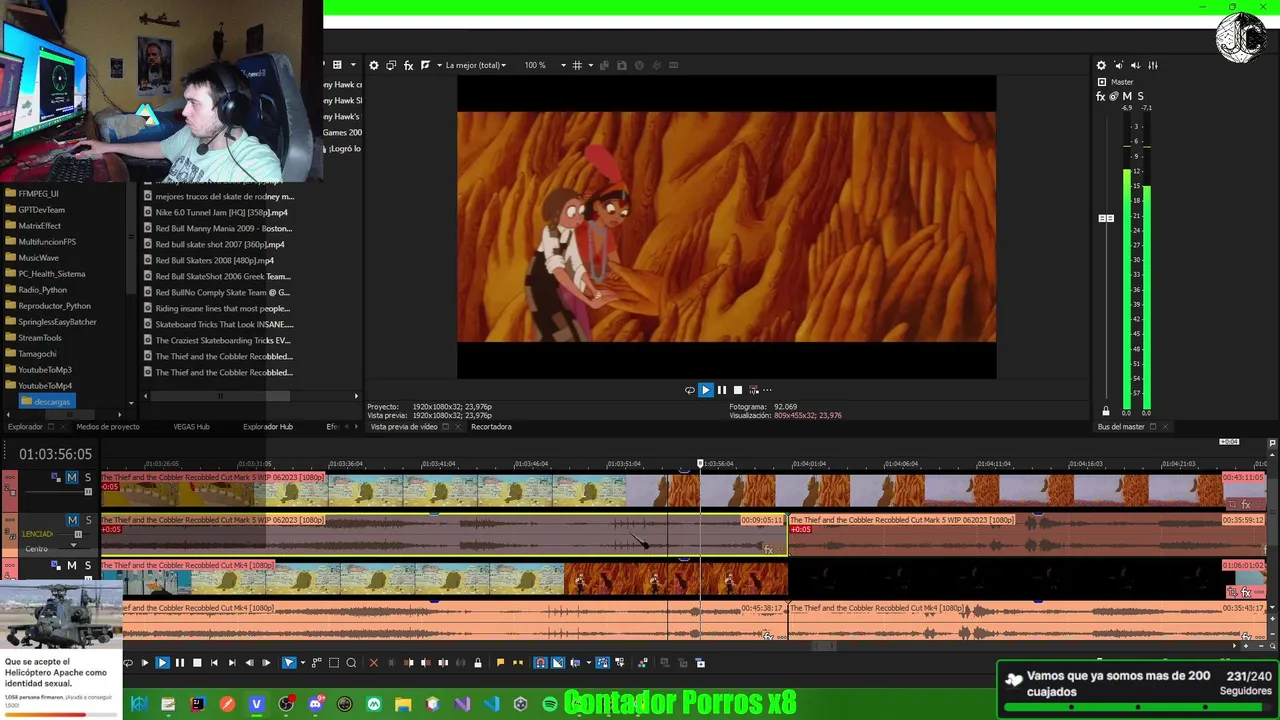Go to start of project

214,662
